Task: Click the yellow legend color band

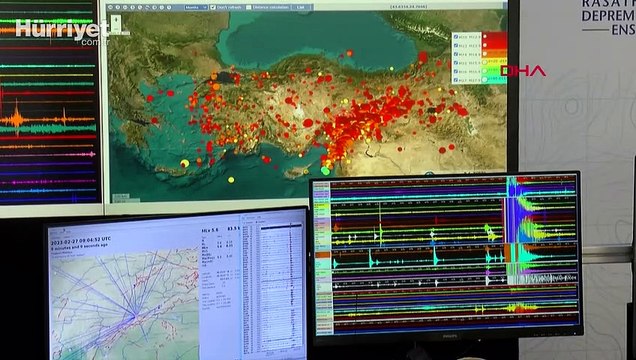Action: 494,62
